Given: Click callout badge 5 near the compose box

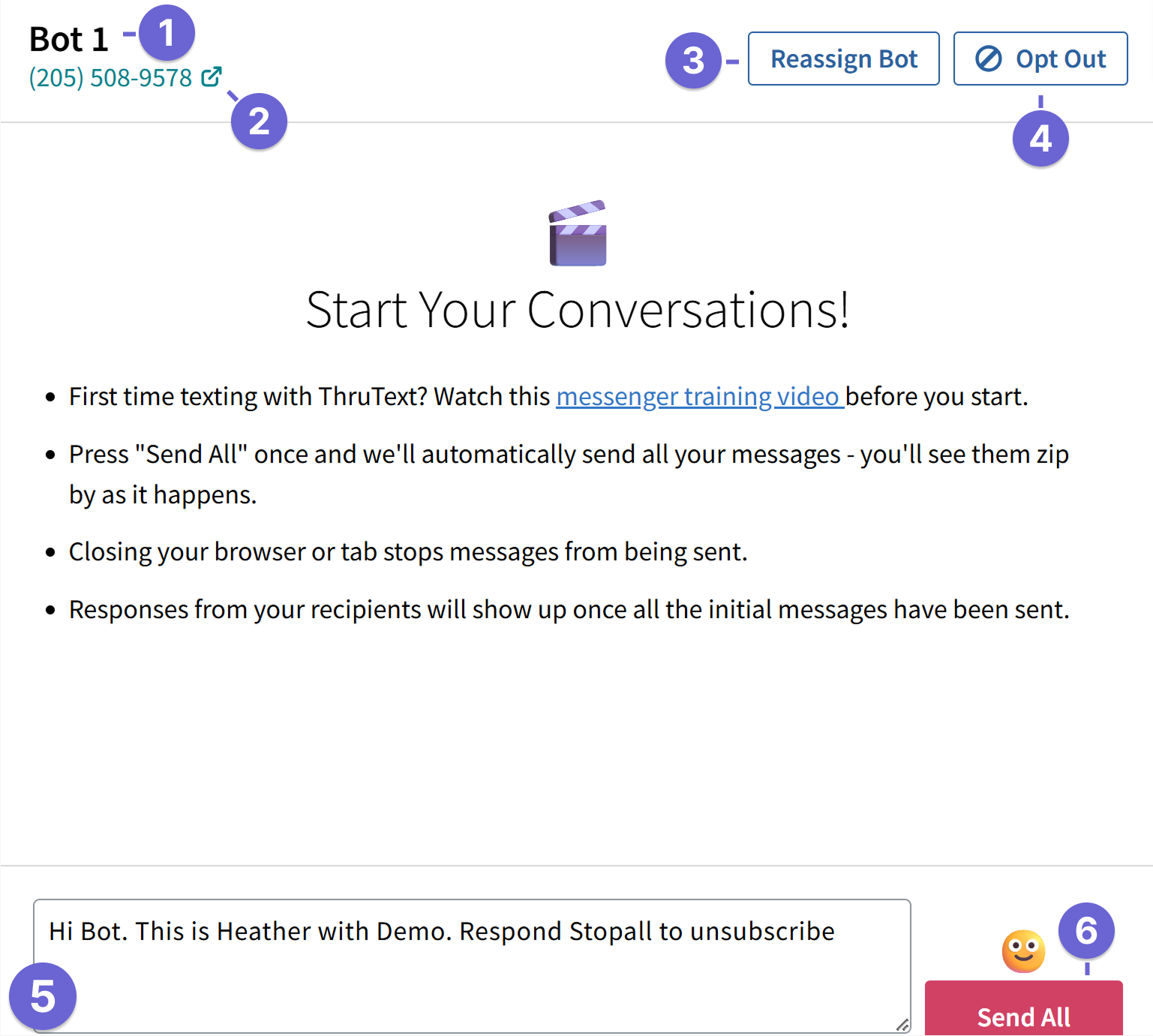Looking at the screenshot, I should tap(44, 997).
